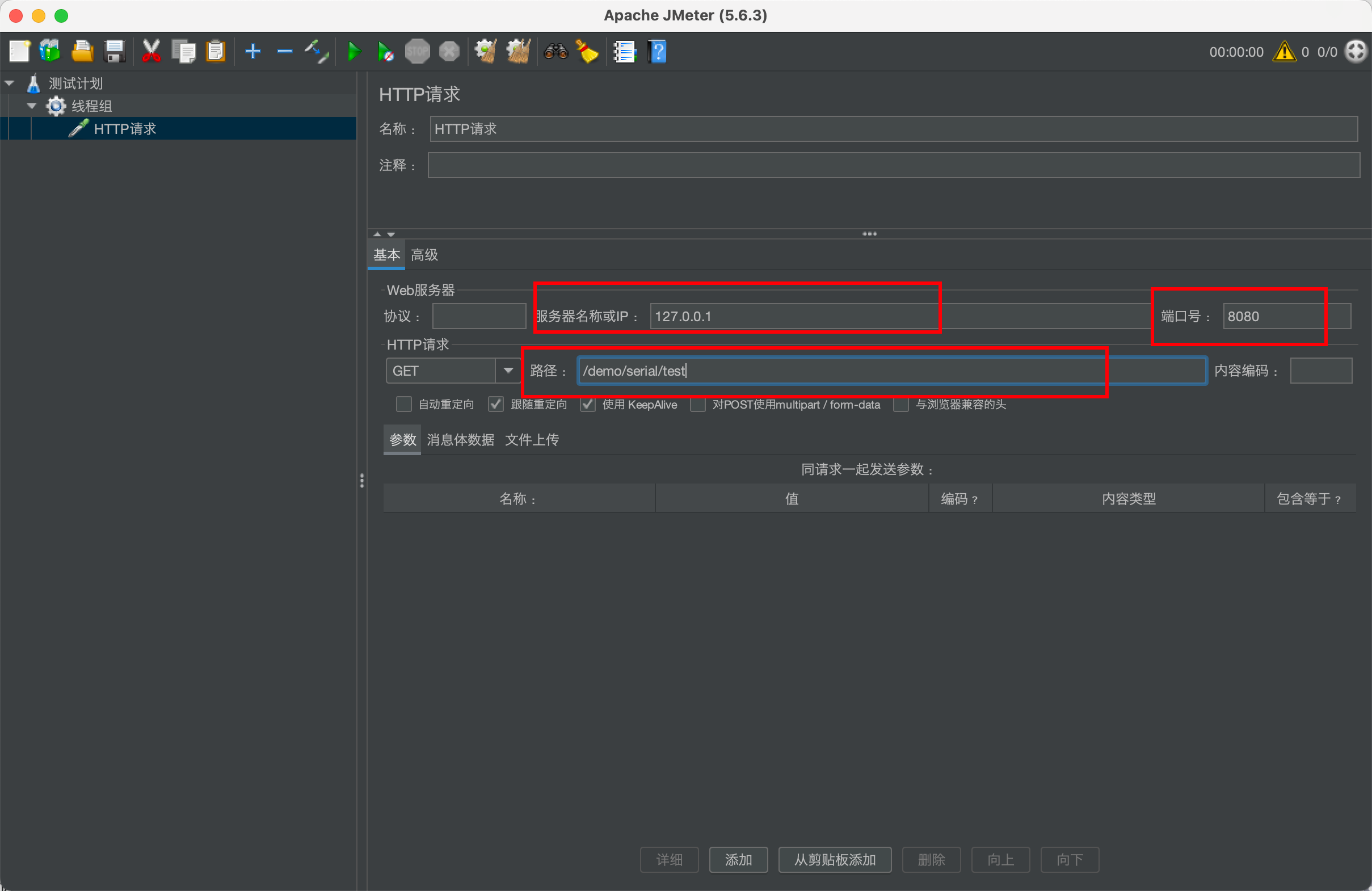Click the 从剪贴板添加 button

(835, 860)
